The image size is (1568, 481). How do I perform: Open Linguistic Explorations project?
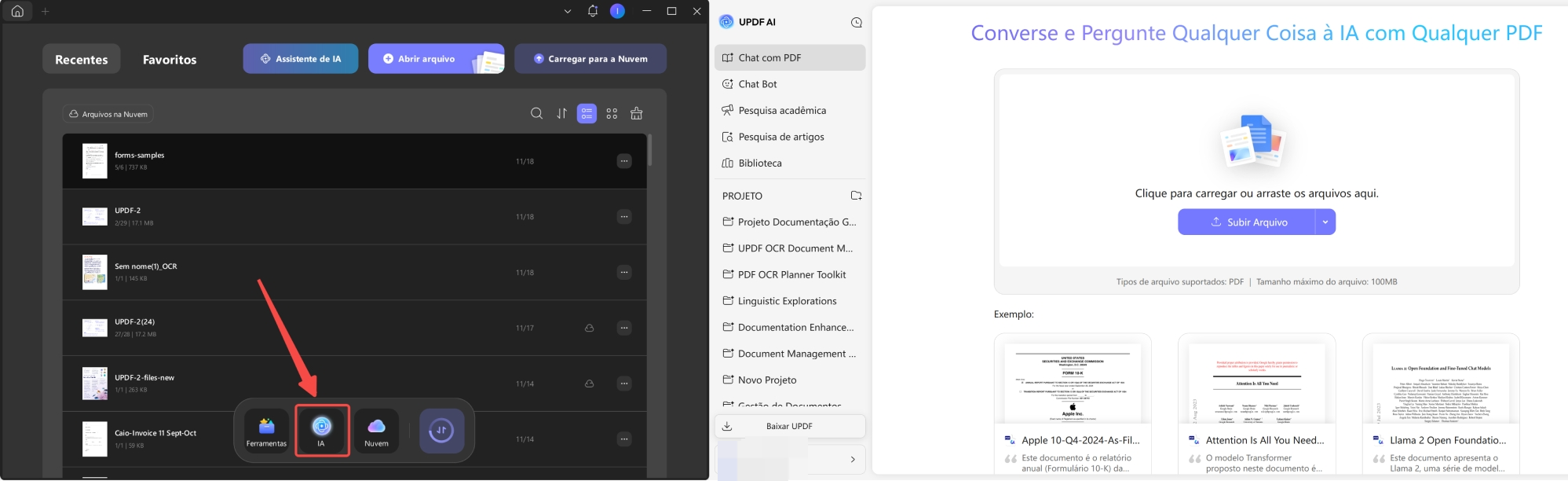790,301
